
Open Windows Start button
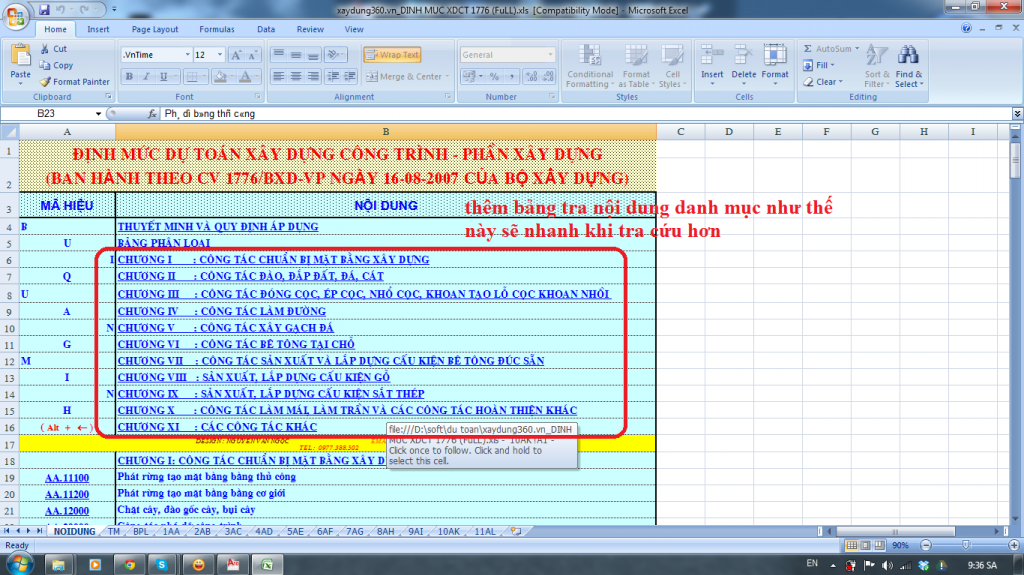(x=18, y=564)
